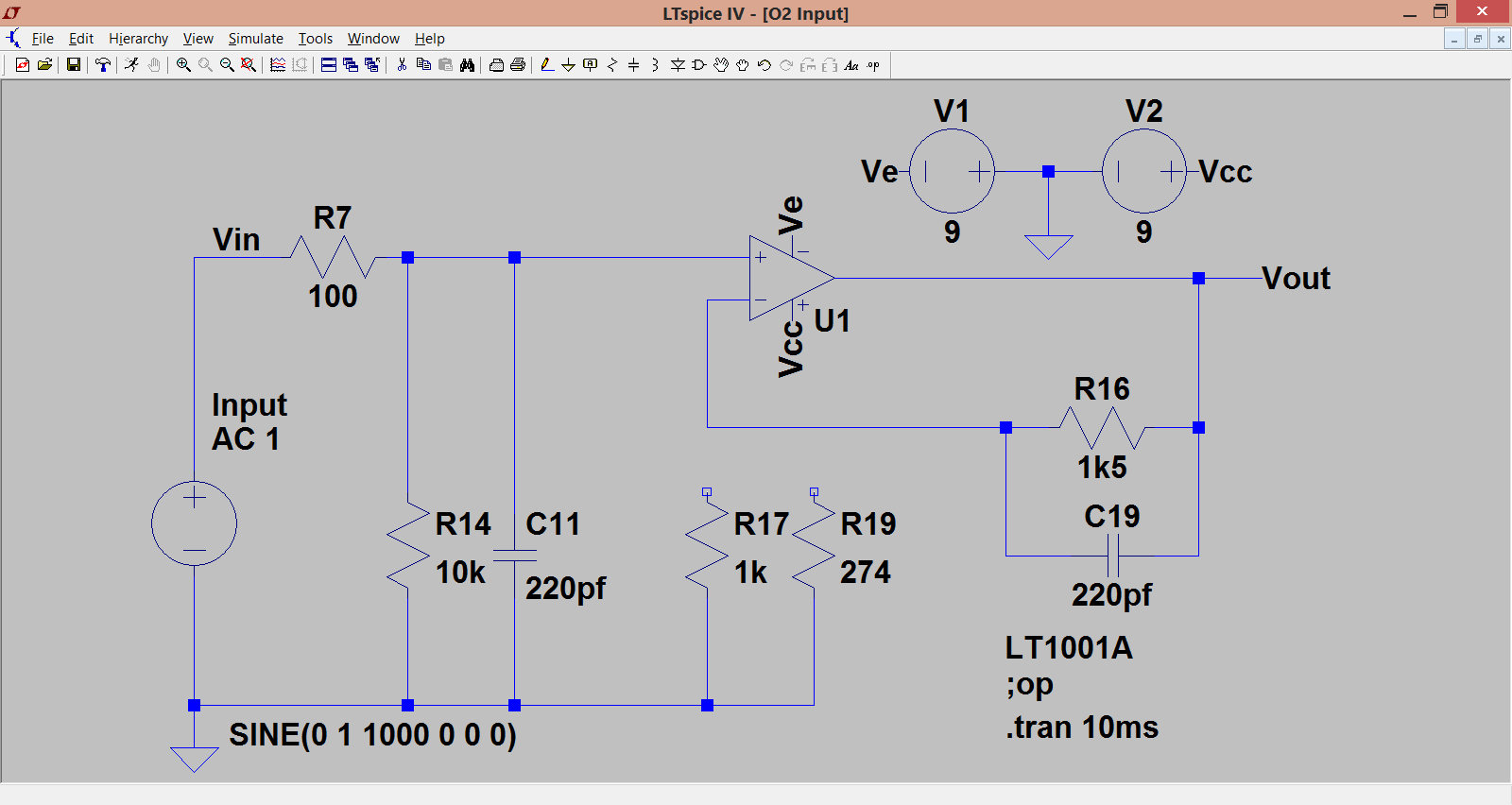
Task: Click the C19 capacitor label
Action: pyautogui.click(x=1112, y=516)
